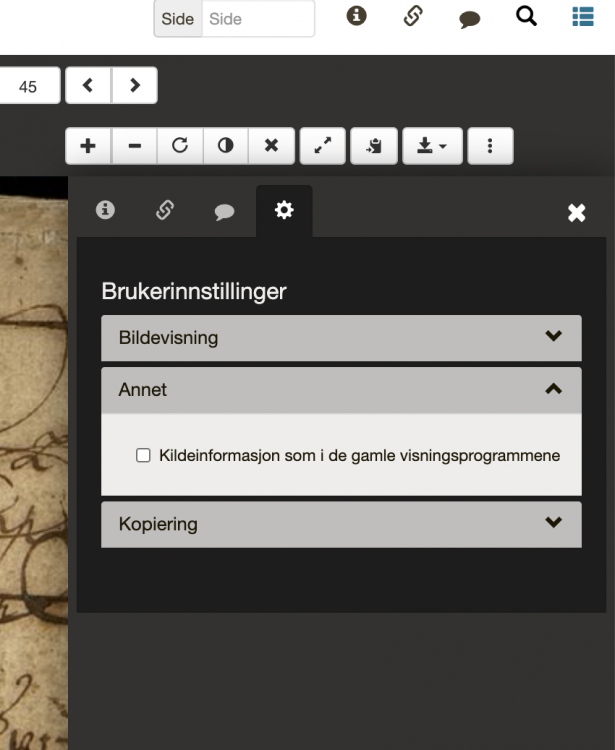Switch to the comments tab in panel
Image resolution: width=615 pixels, height=750 pixels.
coord(224,211)
